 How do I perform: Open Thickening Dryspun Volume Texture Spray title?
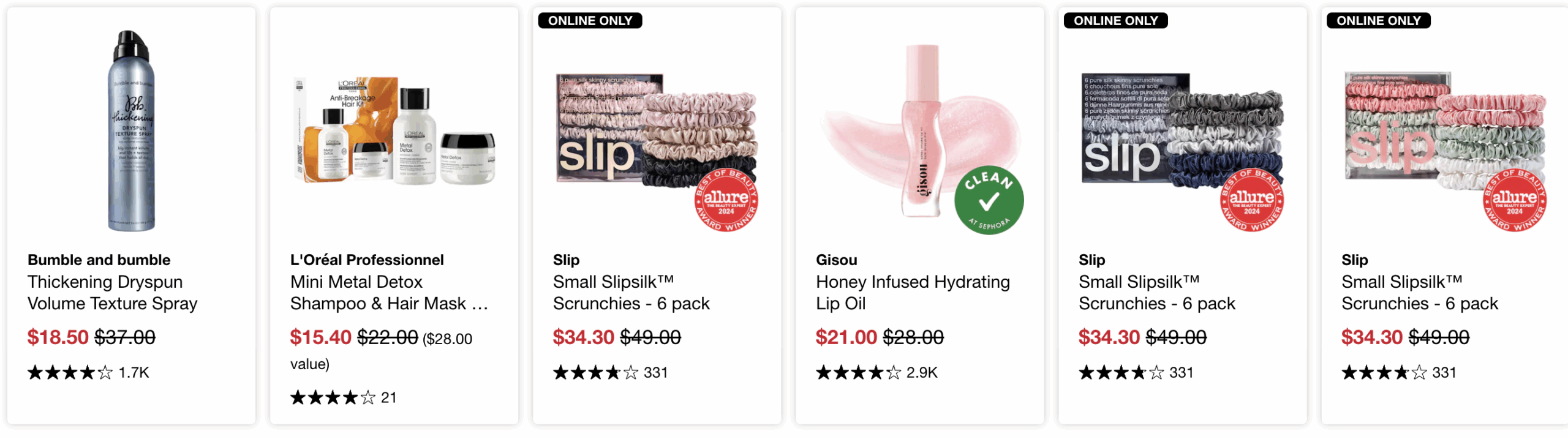[x=113, y=293]
